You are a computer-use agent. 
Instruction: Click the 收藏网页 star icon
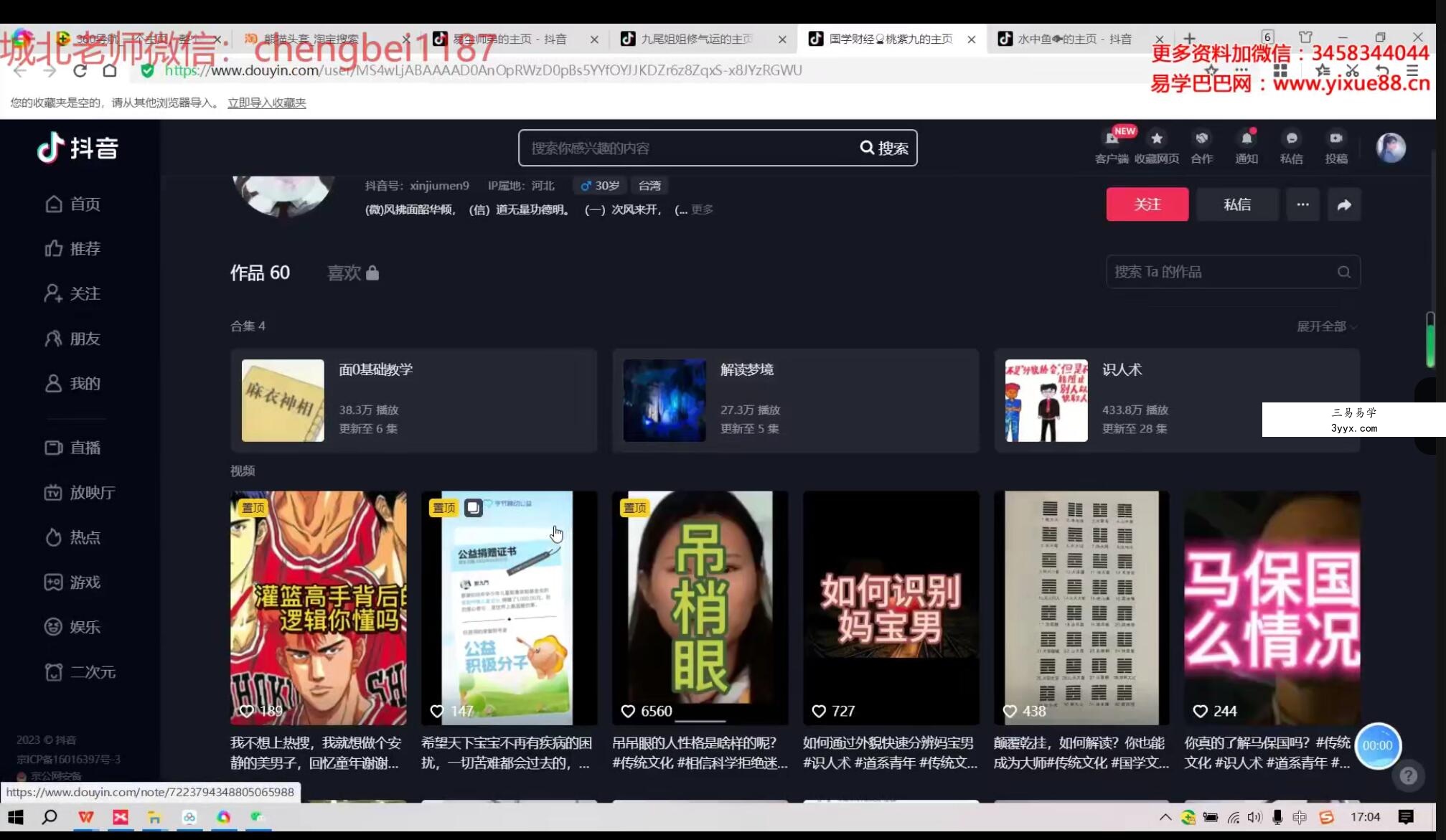(x=1157, y=146)
